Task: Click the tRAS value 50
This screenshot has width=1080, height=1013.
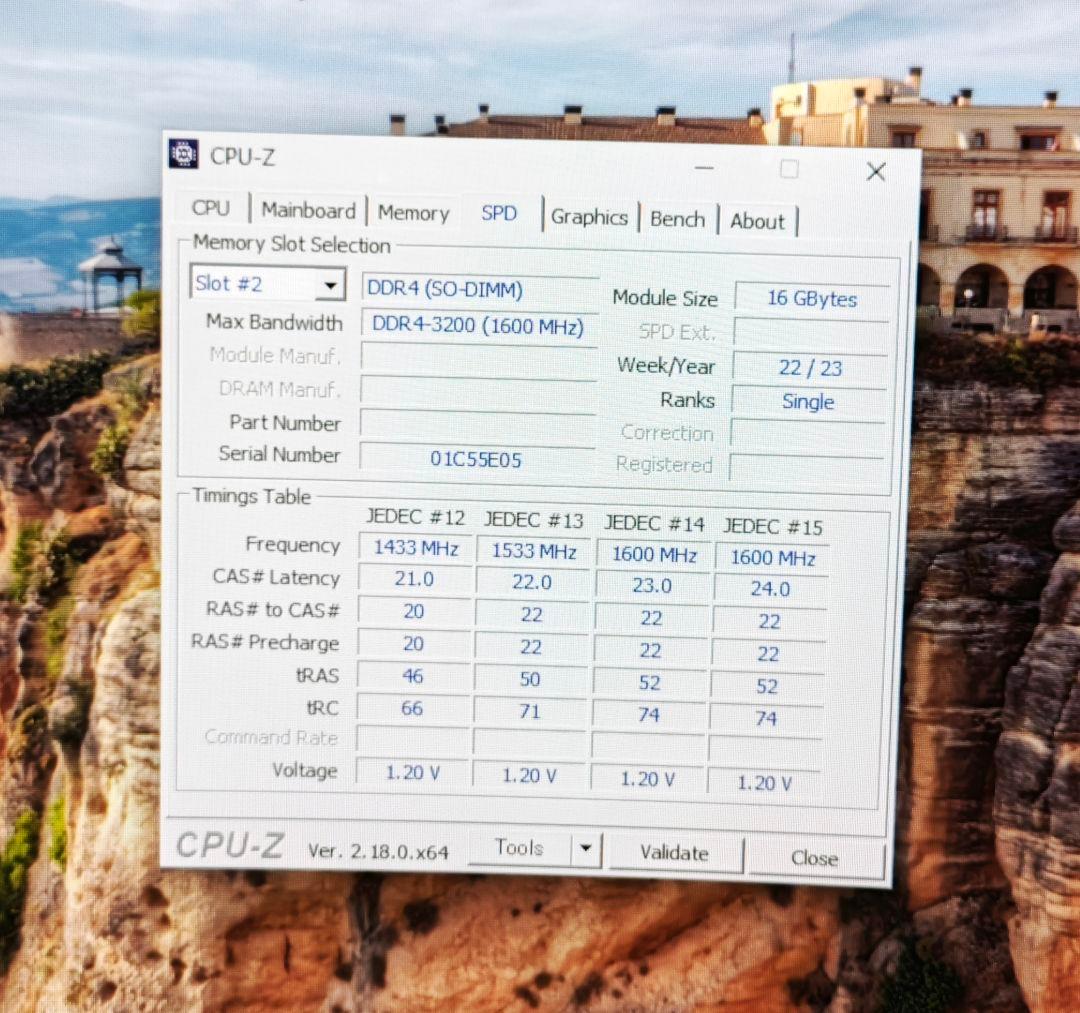Action: [530, 679]
